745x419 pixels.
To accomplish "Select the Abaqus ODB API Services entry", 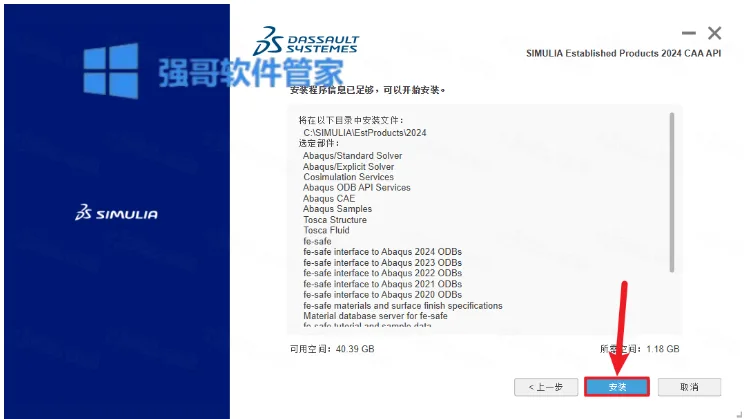I will [356, 188].
